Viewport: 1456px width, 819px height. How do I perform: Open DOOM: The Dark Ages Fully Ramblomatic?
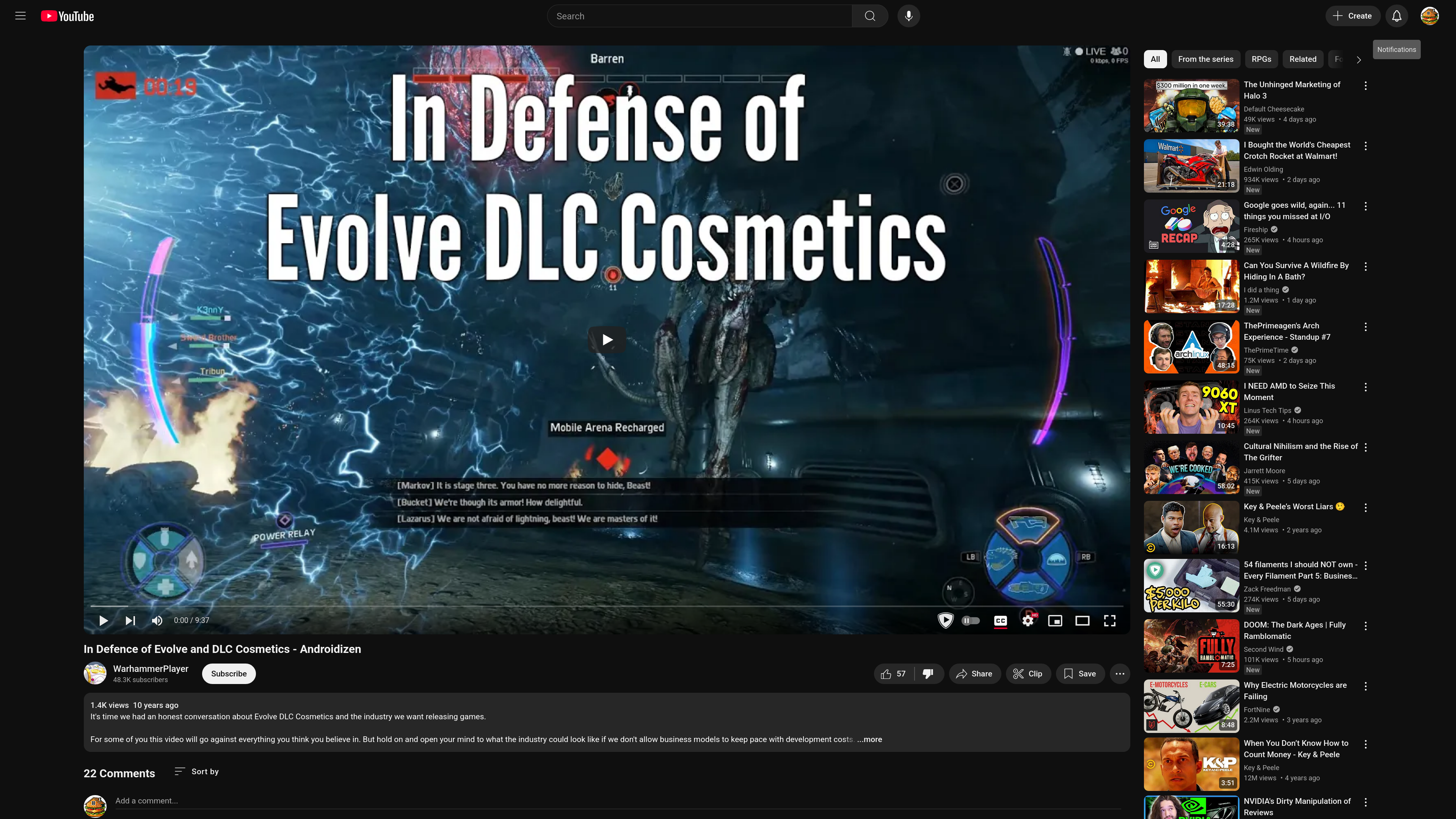pyautogui.click(x=1294, y=630)
